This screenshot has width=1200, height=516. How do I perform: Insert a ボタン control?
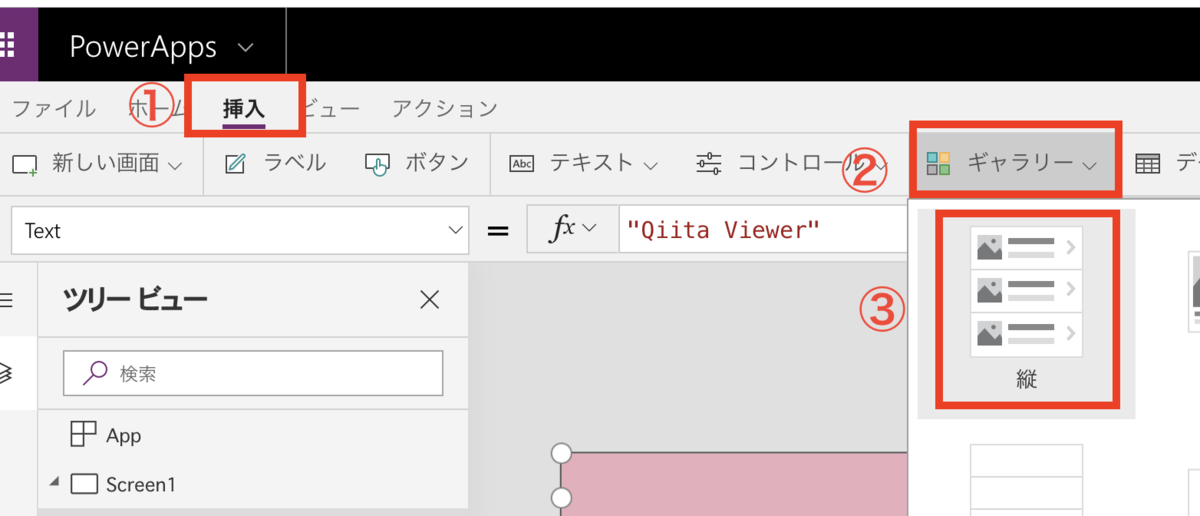(x=417, y=163)
